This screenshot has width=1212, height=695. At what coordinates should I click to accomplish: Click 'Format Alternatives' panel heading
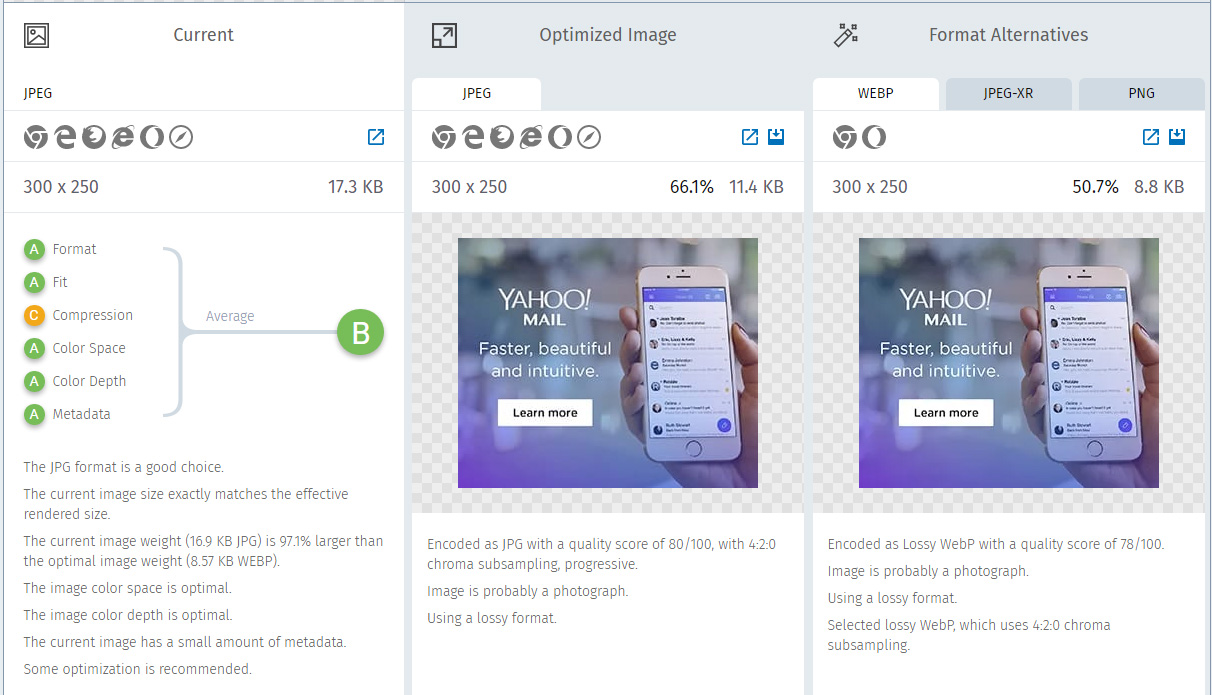click(1009, 35)
